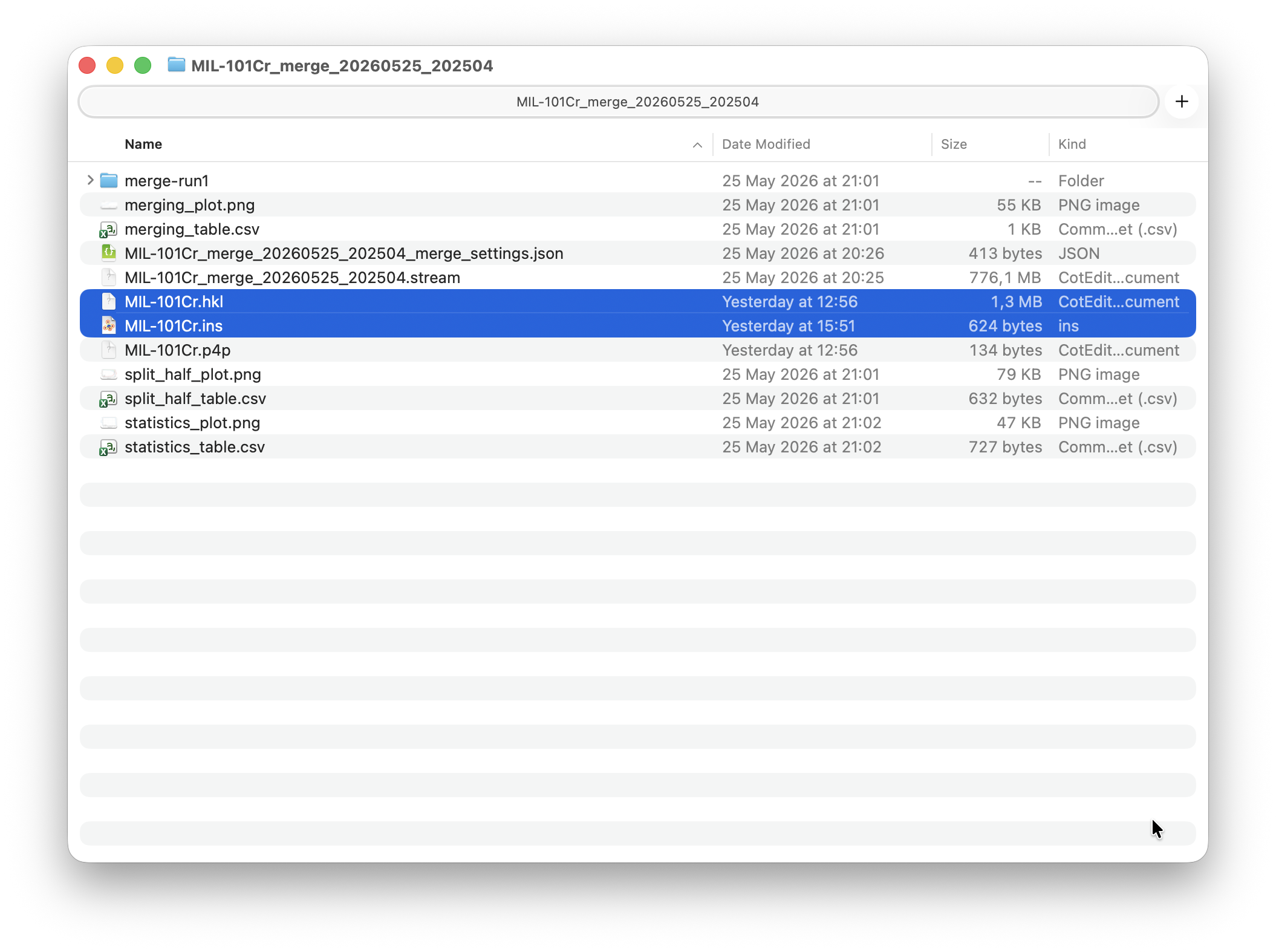Click the split_half_plot.png file icon
Viewport: 1276px width, 952px height.
(x=109, y=374)
